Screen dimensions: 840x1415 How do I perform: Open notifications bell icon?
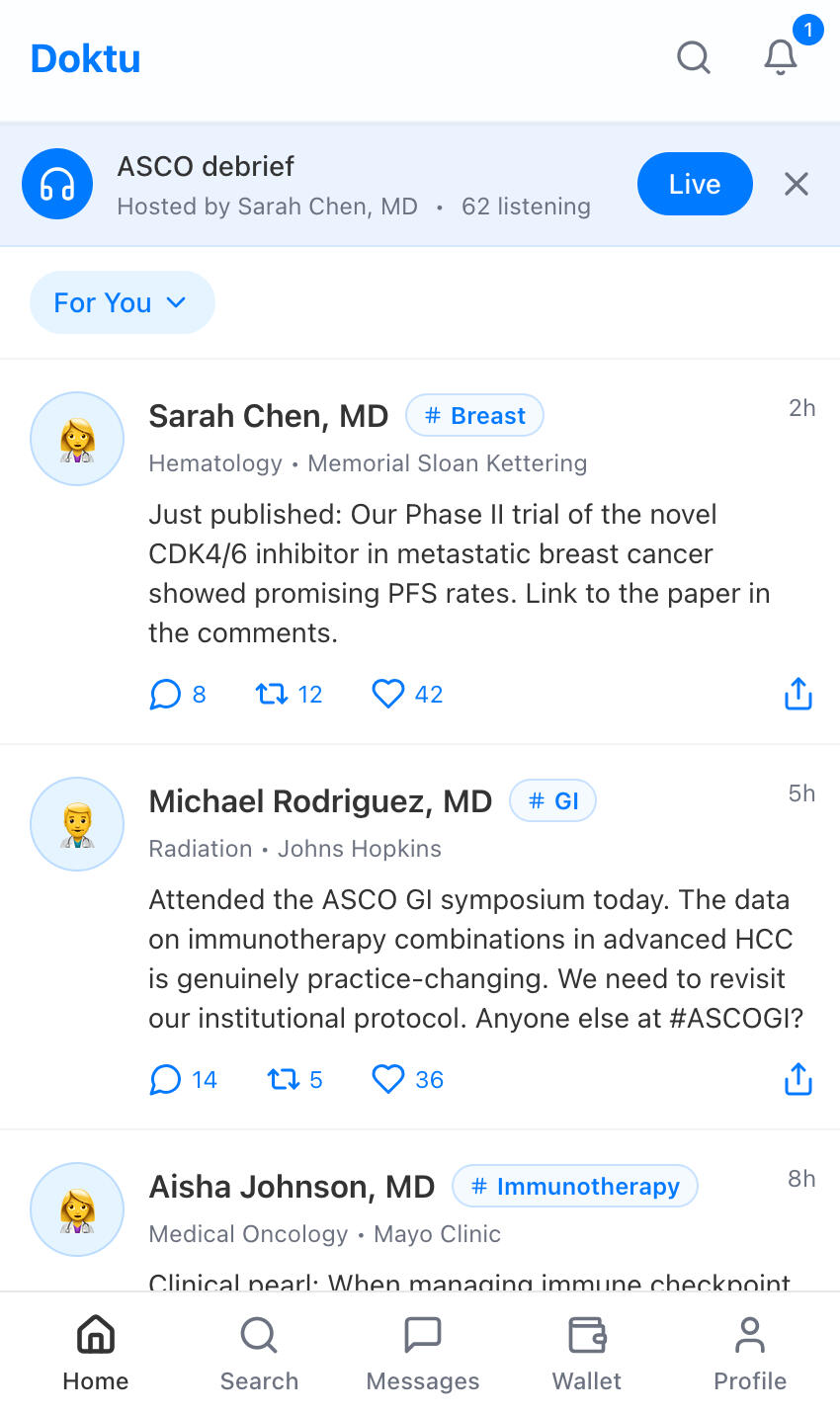[781, 57]
